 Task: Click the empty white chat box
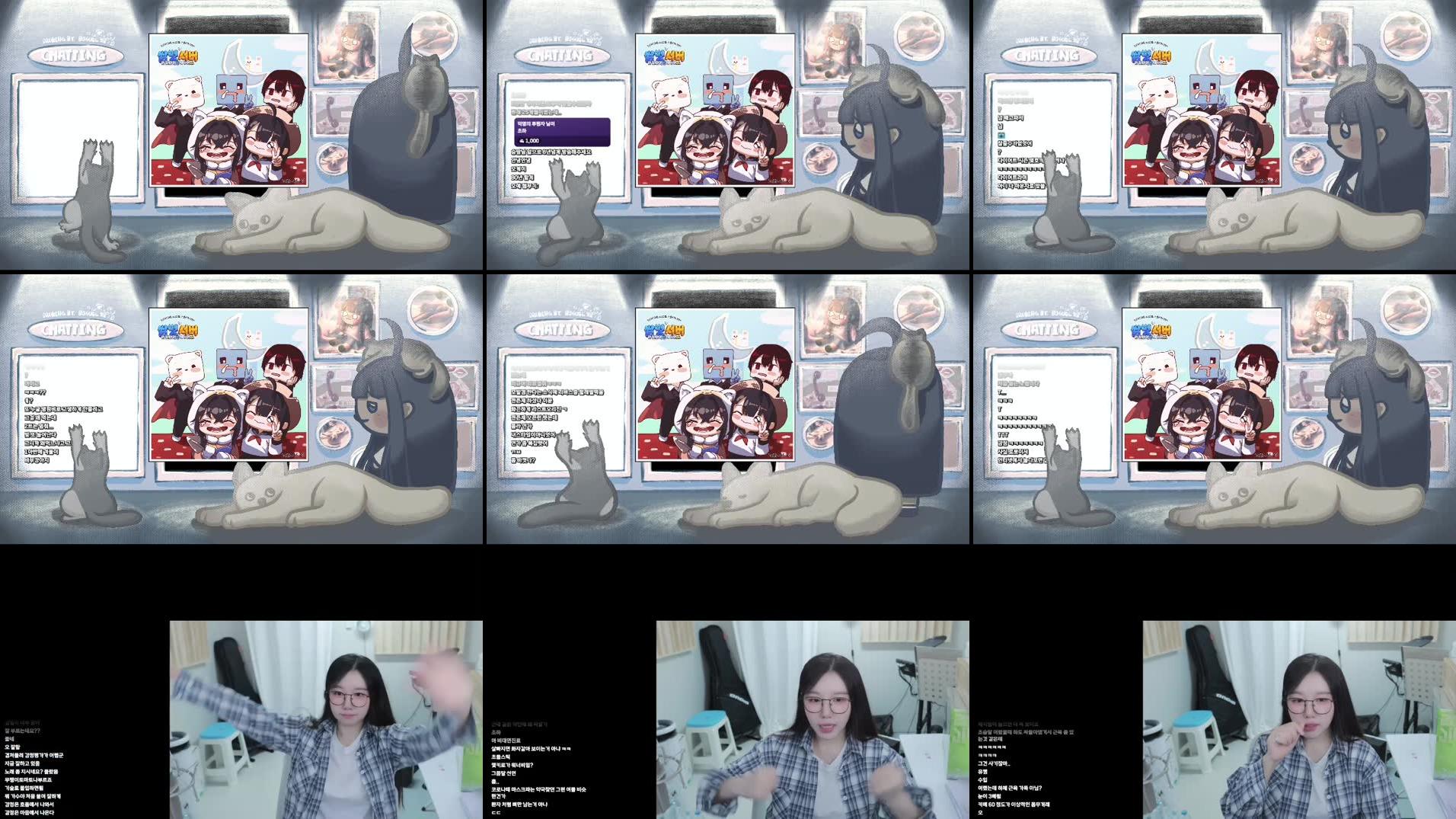click(78, 139)
